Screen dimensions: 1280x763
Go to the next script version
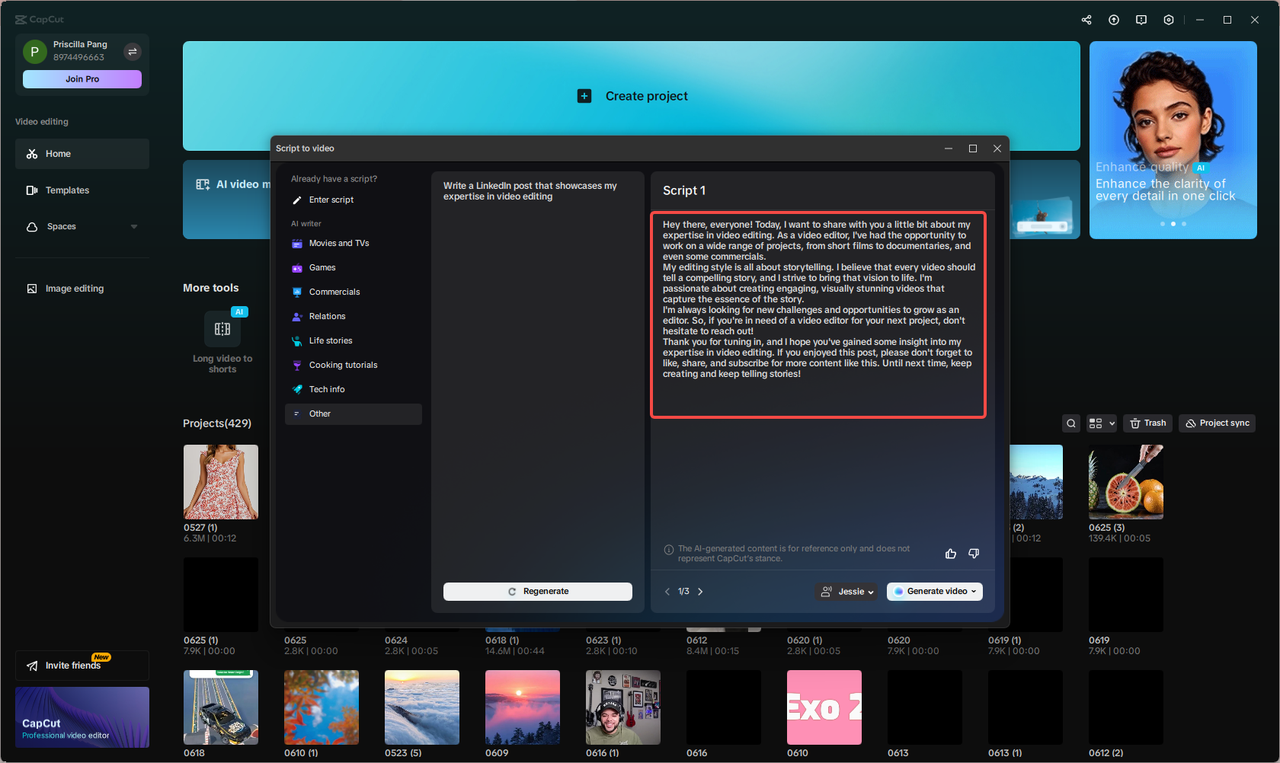click(700, 592)
